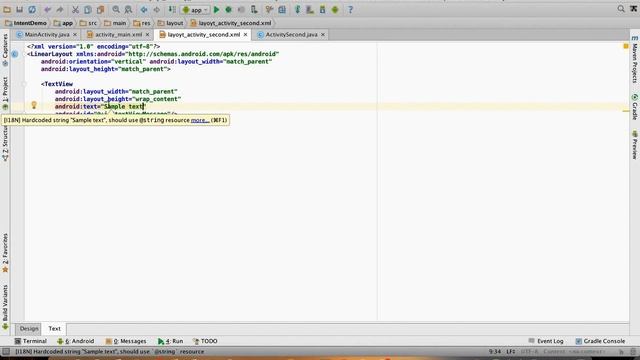Open the Build Variants side panel
Viewport: 640px width, 360px height.
[5, 307]
